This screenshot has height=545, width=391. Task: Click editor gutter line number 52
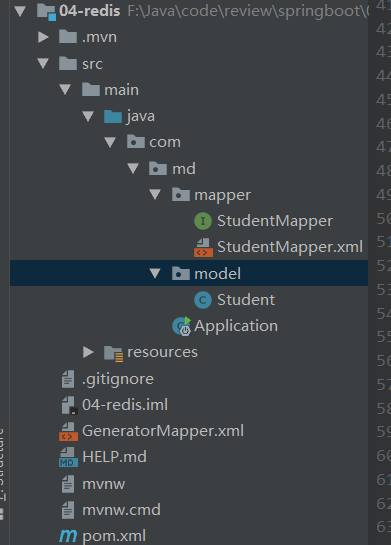384,266
